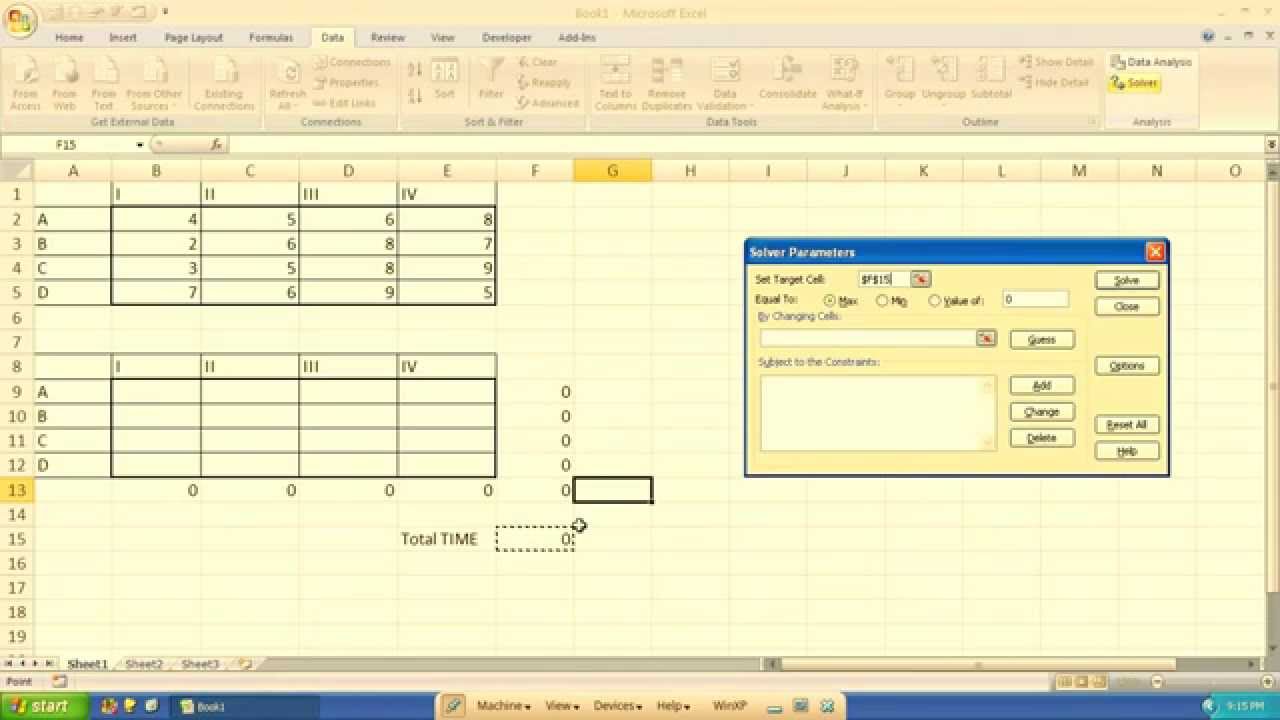Click the horizontal scrollbar of the sheet
This screenshot has height=720, width=1280.
(x=1012, y=664)
